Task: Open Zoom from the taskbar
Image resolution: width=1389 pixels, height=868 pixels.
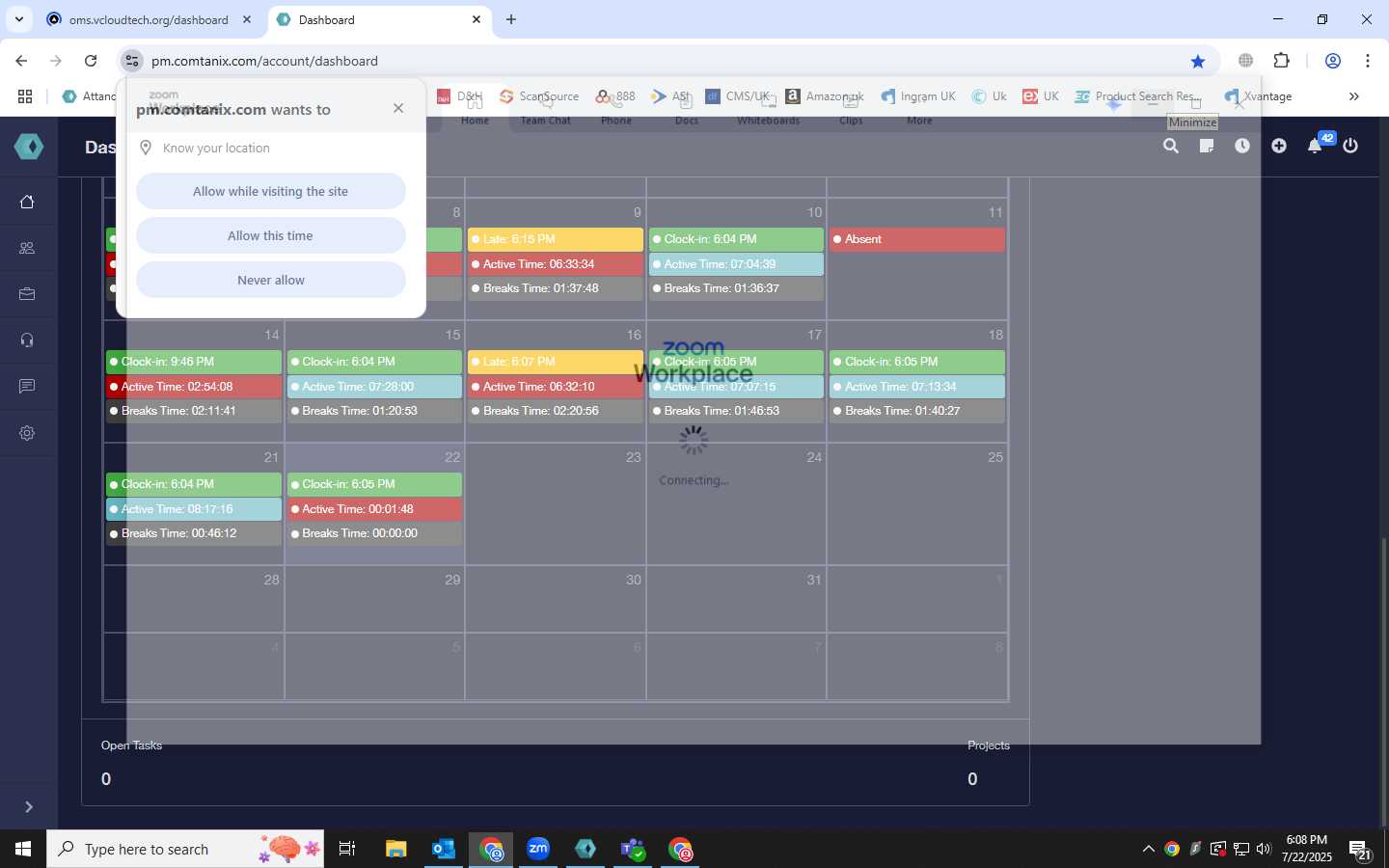Action: [x=538, y=849]
